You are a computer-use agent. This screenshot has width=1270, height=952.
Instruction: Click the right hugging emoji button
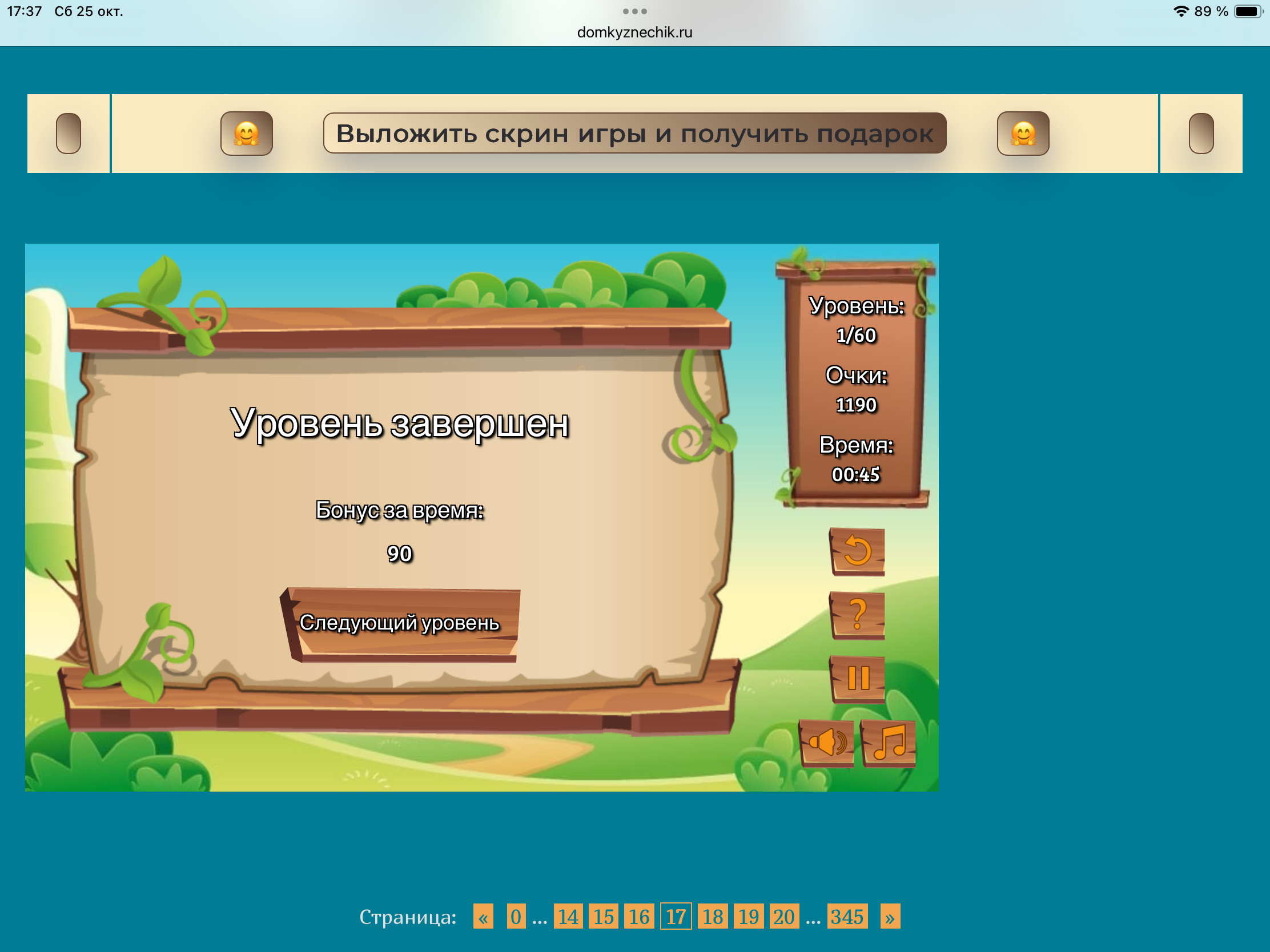tap(1023, 134)
